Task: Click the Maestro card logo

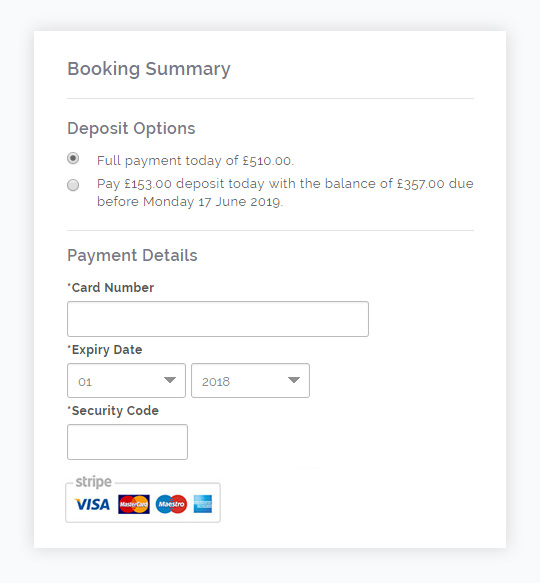Action: pyautogui.click(x=171, y=504)
